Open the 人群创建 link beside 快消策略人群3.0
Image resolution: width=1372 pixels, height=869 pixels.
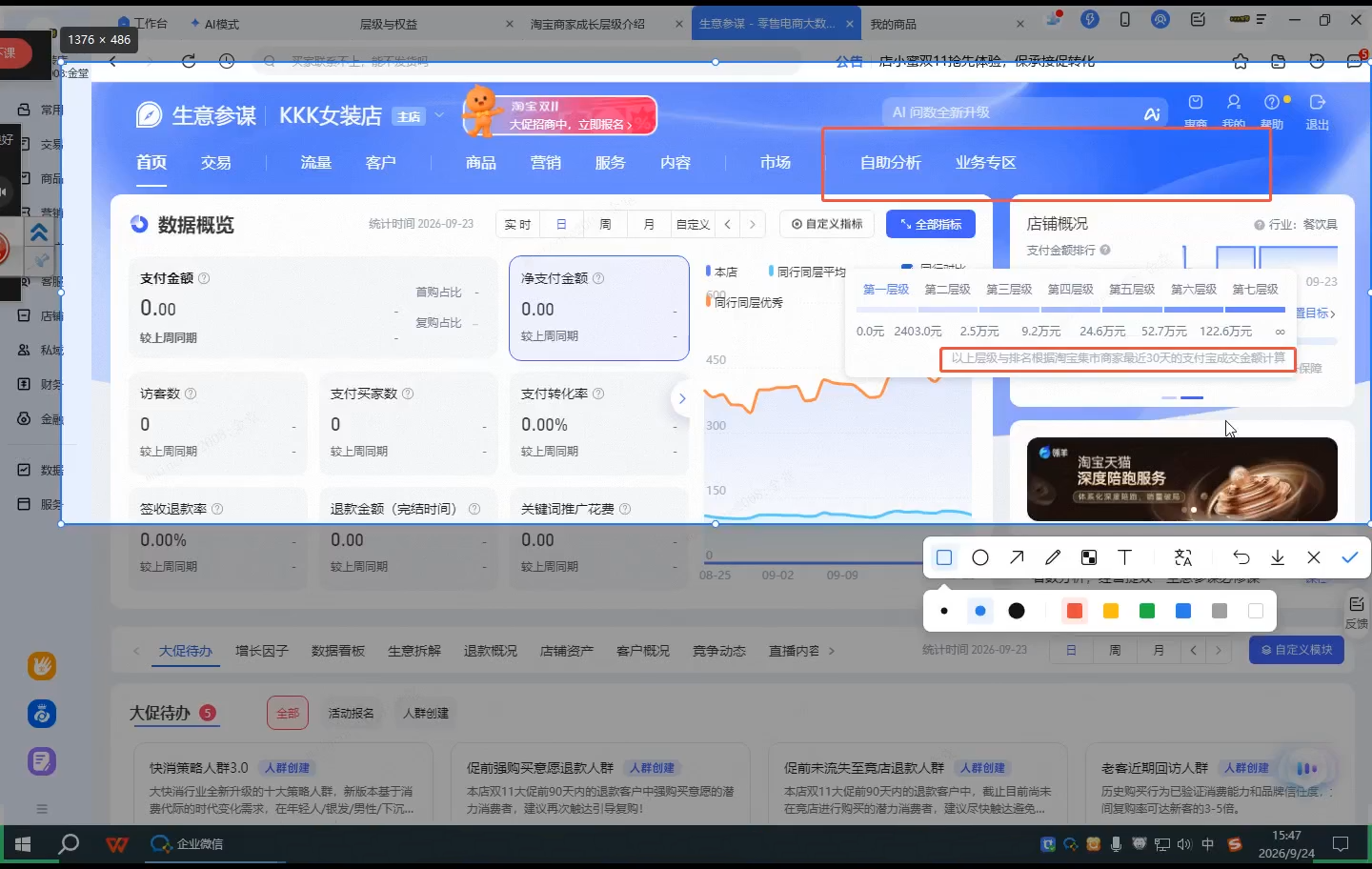287,768
